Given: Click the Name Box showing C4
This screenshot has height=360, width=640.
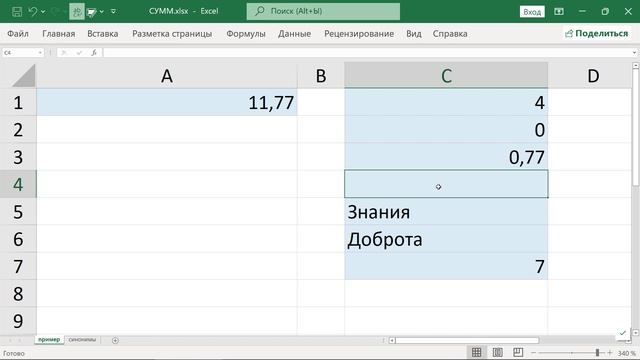Looking at the screenshot, I should click(x=19, y=53).
